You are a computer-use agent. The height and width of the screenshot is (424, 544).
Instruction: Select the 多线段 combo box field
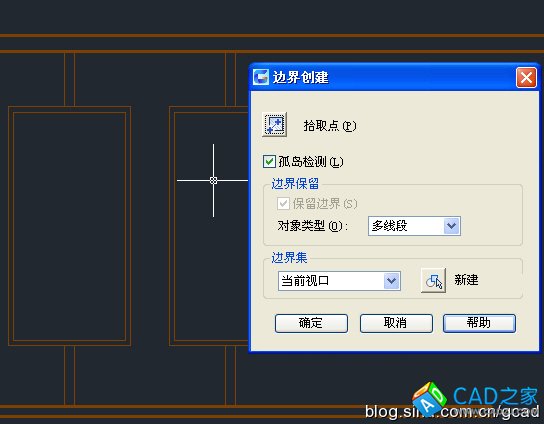click(414, 226)
